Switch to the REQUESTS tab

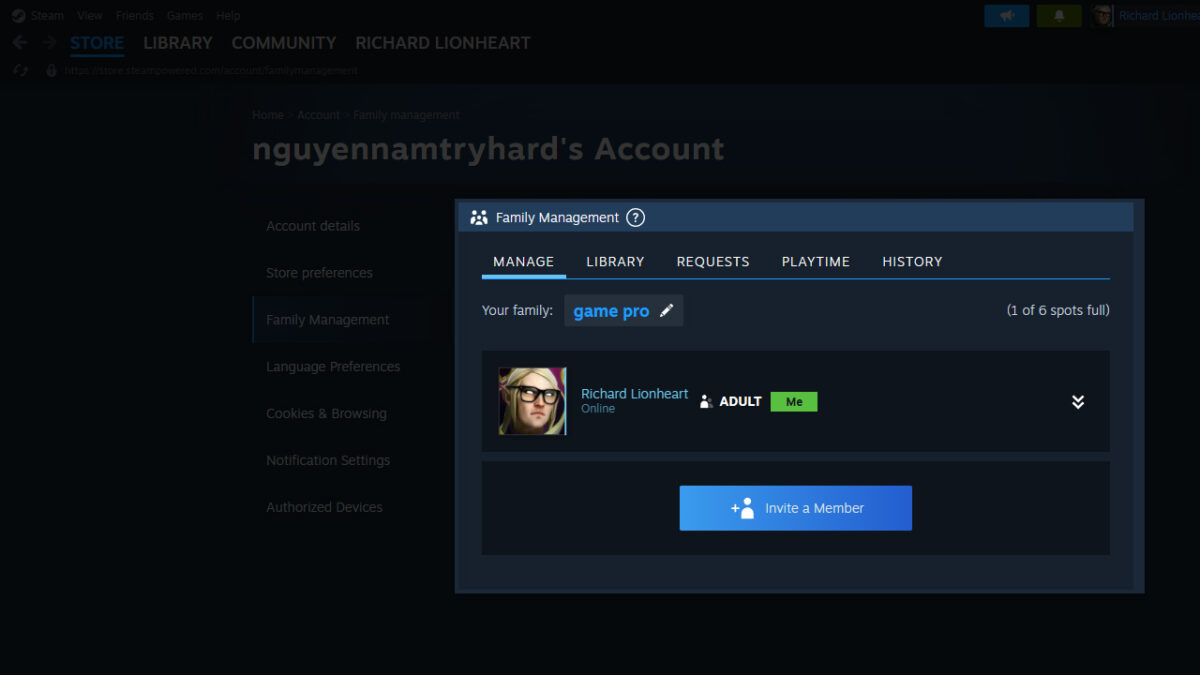(713, 262)
